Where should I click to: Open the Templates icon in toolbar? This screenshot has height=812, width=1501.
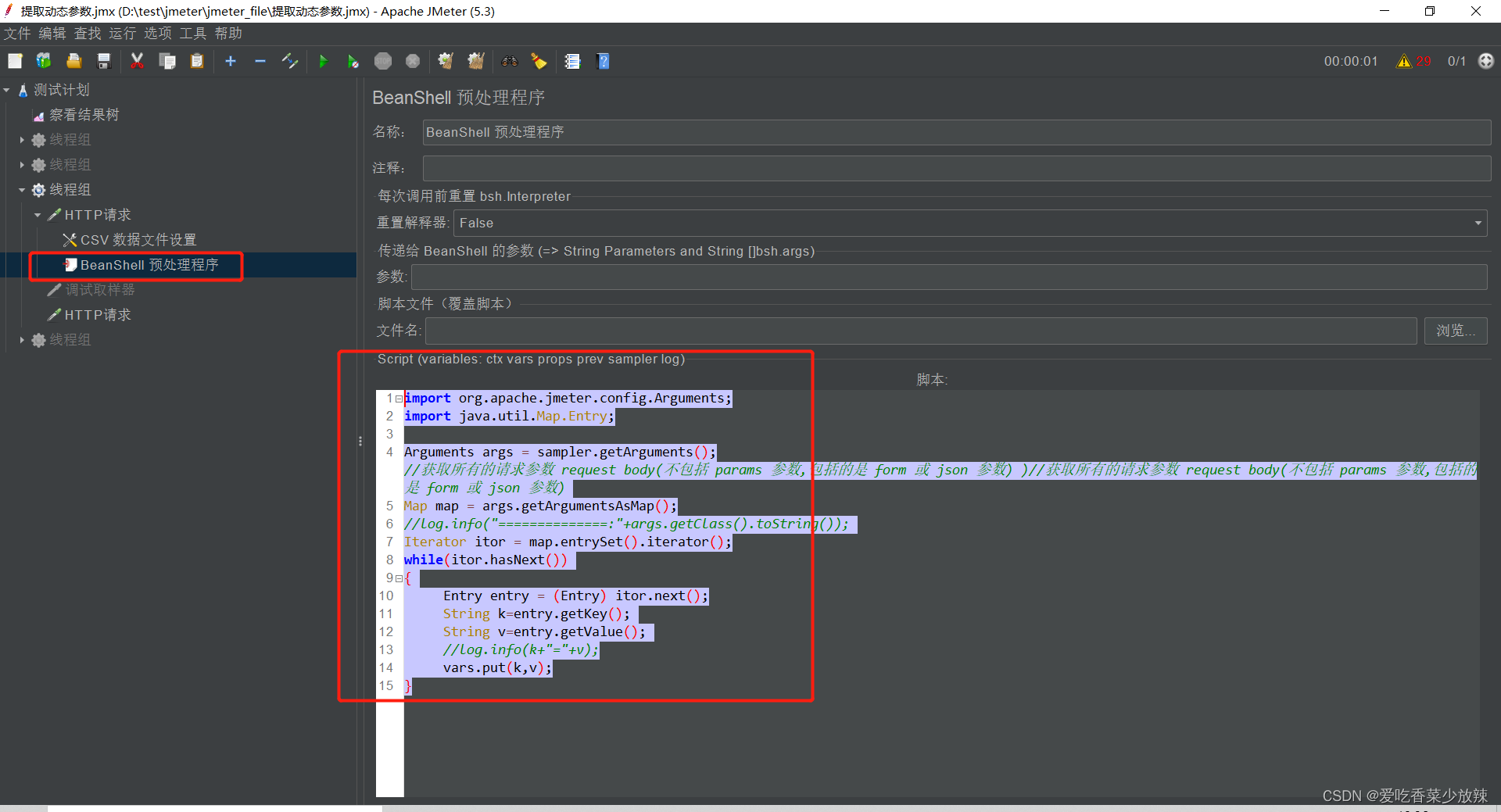click(x=44, y=61)
